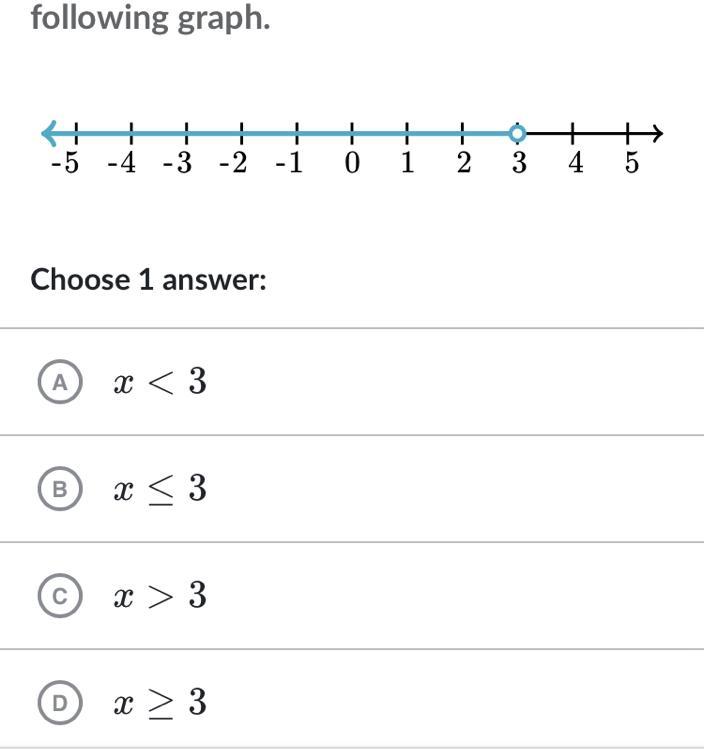Viewport: 704px width, 751px height.
Task: Click the number line label -4
Action: (121, 164)
